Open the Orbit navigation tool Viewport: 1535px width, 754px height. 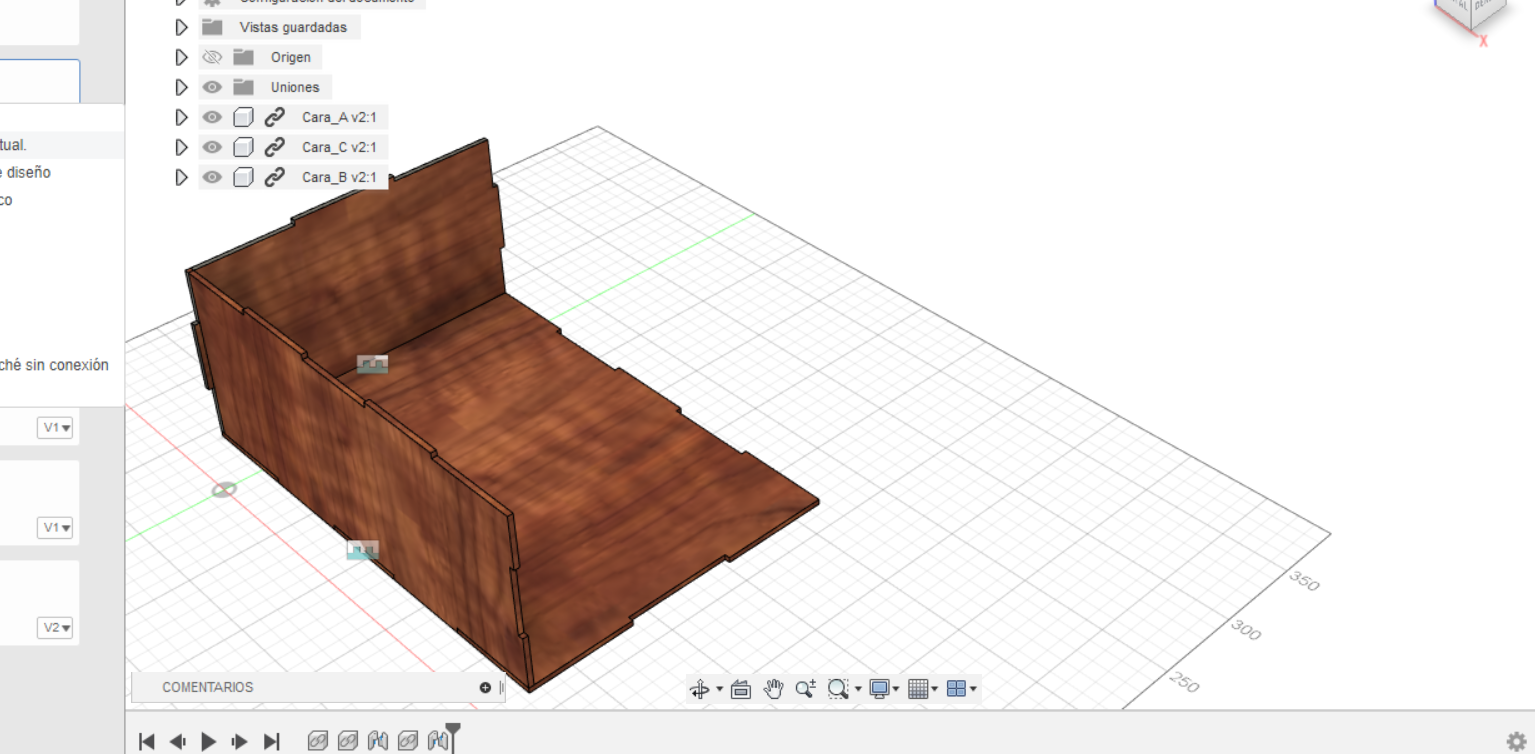click(x=699, y=689)
